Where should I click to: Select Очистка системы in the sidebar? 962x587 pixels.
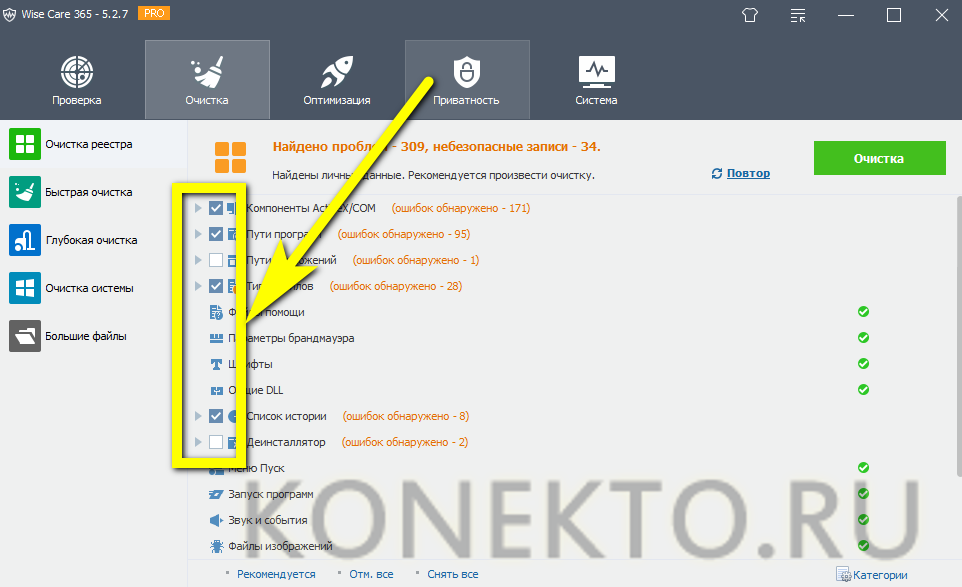[x=93, y=288]
